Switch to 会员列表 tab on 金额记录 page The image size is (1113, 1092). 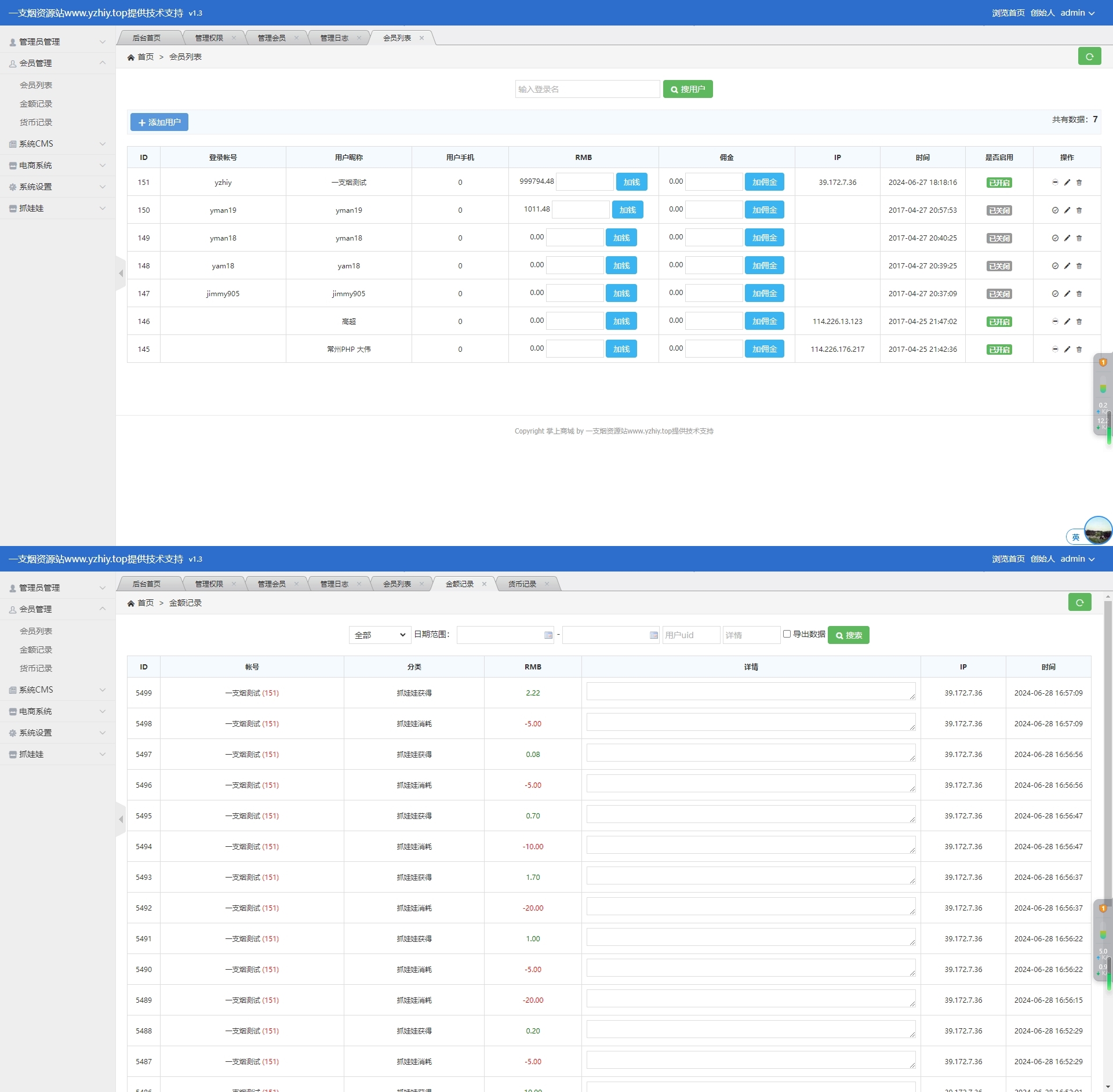point(397,584)
